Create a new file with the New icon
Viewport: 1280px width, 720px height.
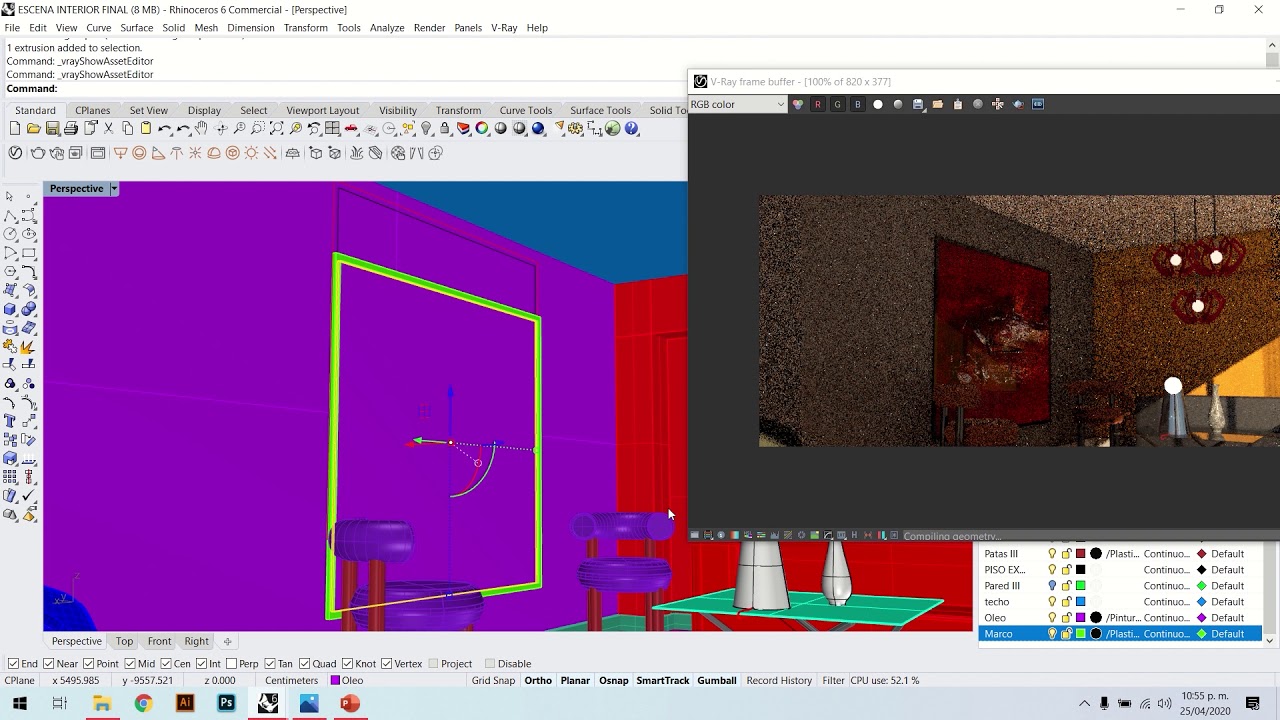[x=15, y=128]
